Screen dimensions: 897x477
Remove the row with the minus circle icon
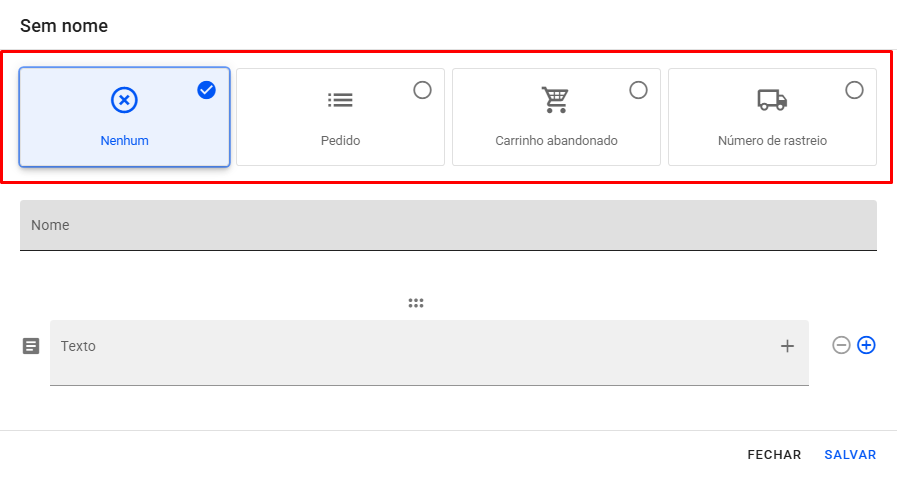click(x=841, y=345)
